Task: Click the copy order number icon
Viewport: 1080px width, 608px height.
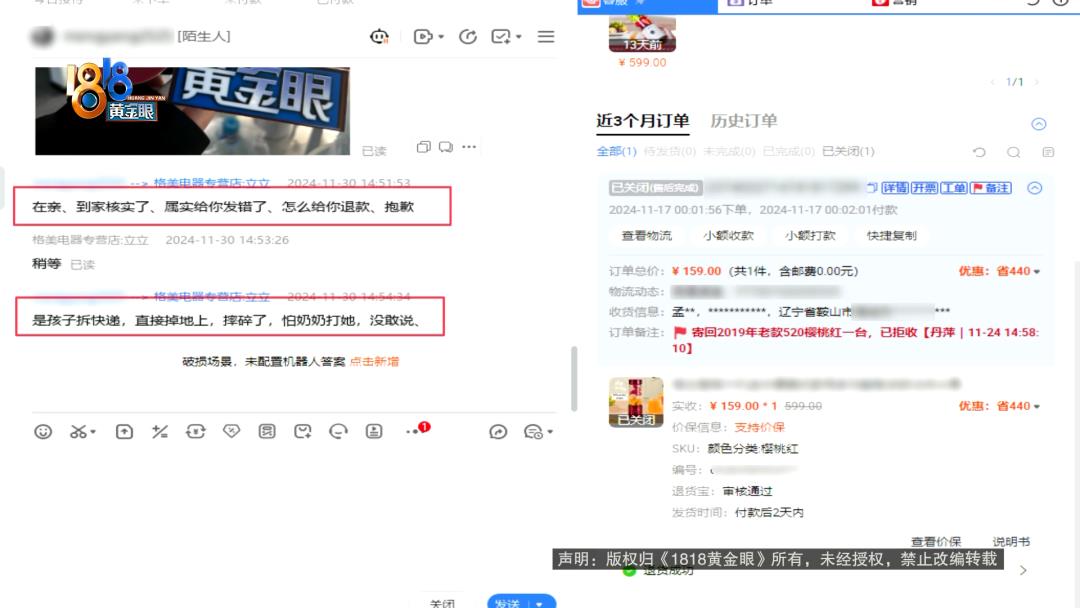Action: 872,187
